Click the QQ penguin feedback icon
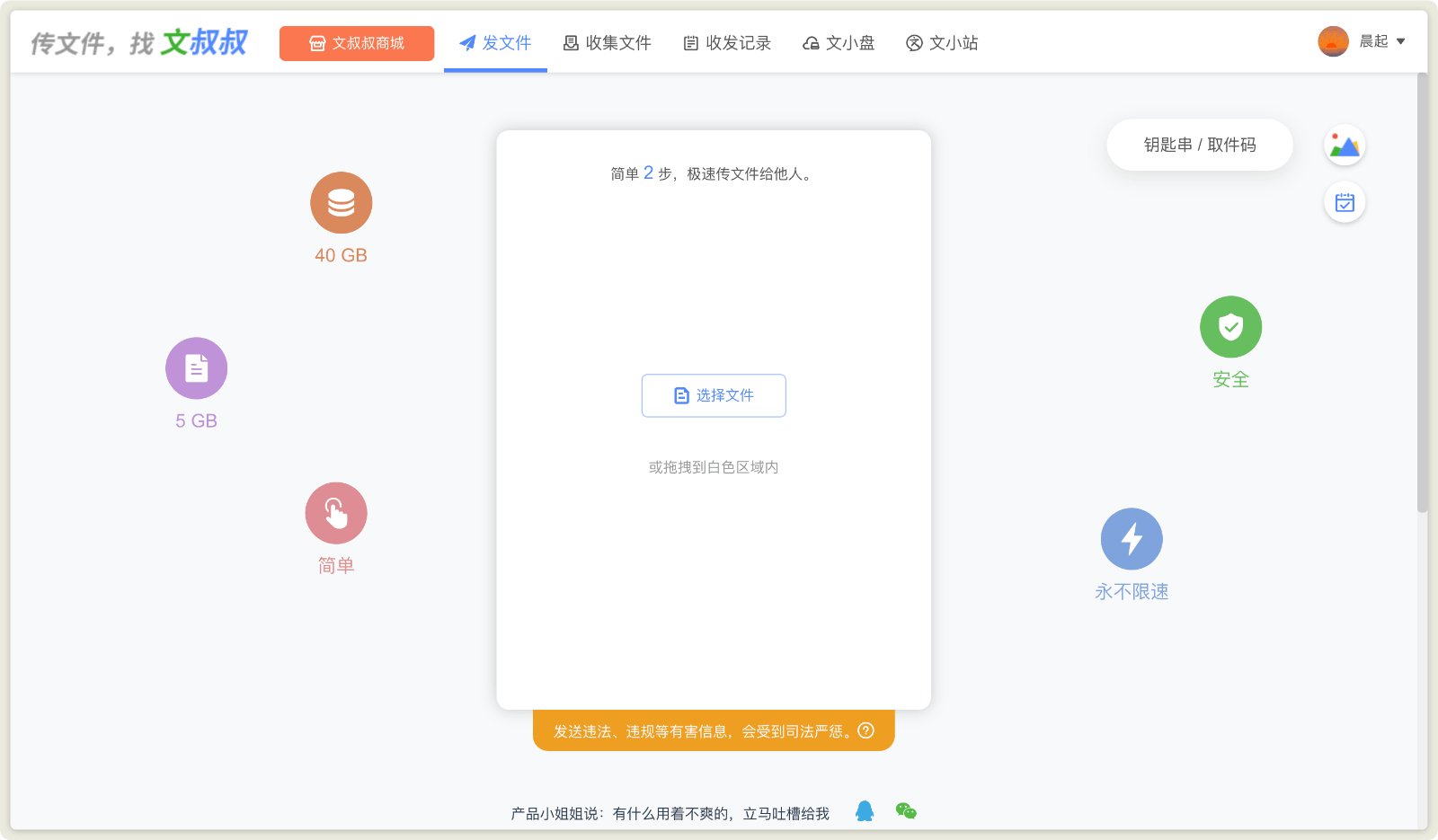This screenshot has height=840, width=1438. coord(865,811)
